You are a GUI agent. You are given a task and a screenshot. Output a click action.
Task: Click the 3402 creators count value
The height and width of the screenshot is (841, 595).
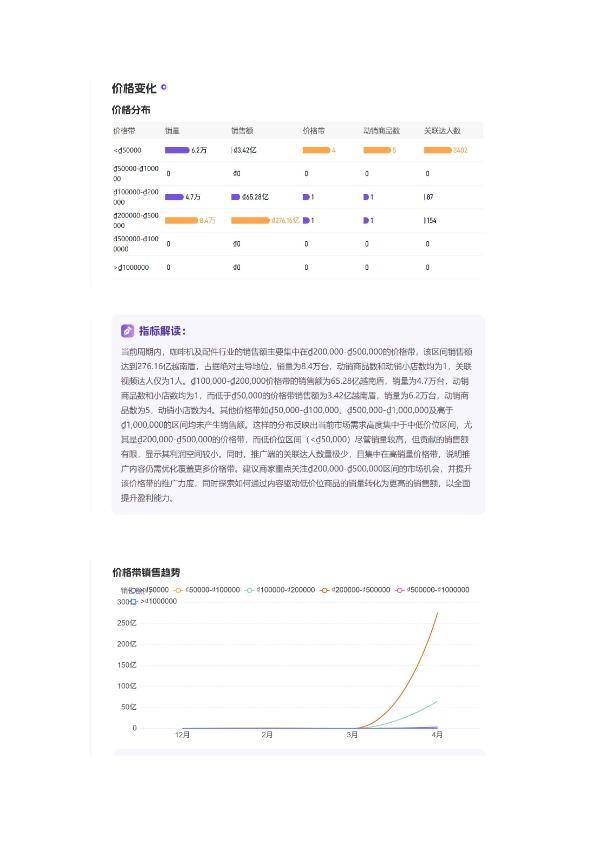(x=460, y=150)
